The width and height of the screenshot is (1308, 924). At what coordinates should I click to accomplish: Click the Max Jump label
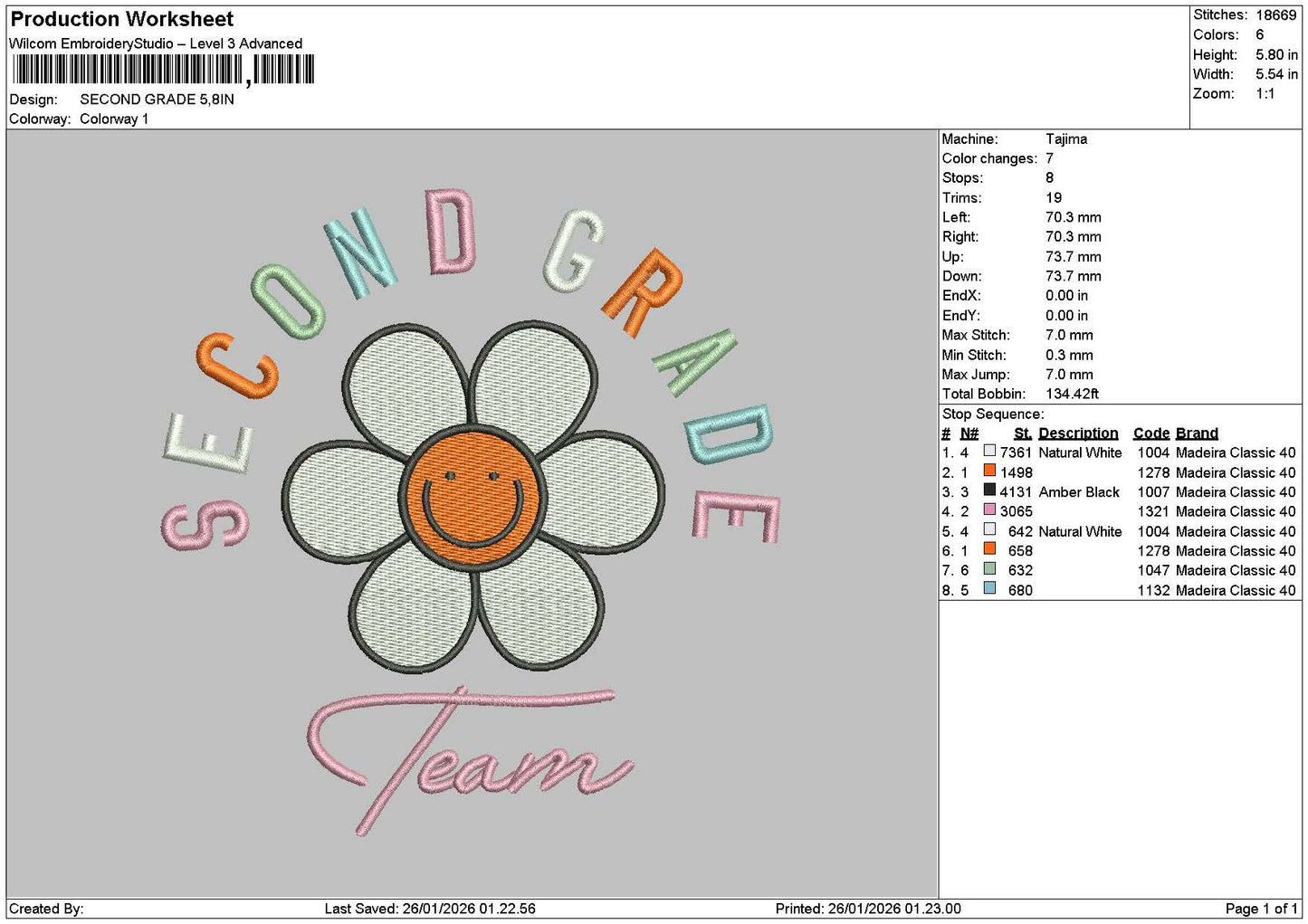click(x=976, y=375)
